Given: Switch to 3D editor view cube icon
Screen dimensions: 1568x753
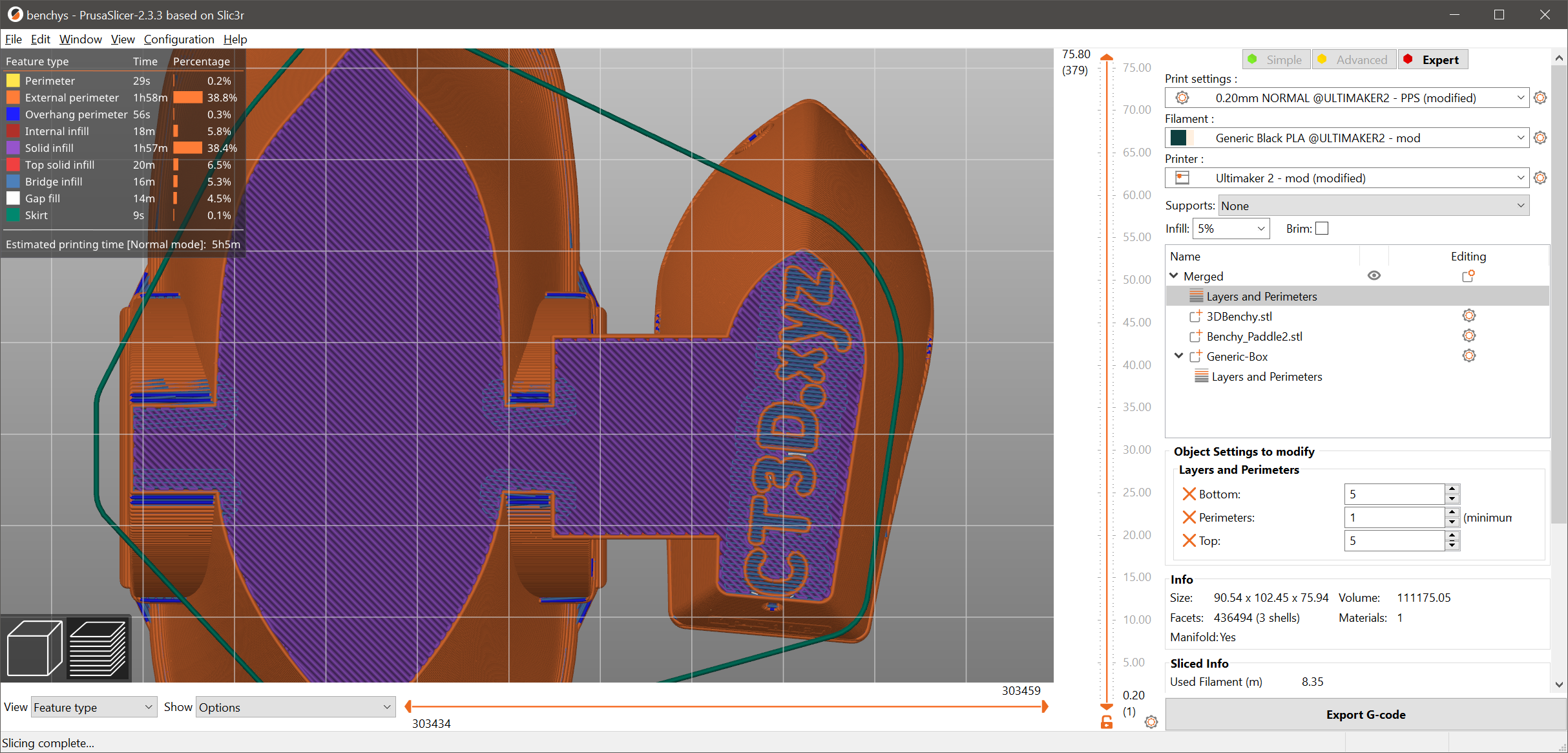Looking at the screenshot, I should [x=34, y=648].
